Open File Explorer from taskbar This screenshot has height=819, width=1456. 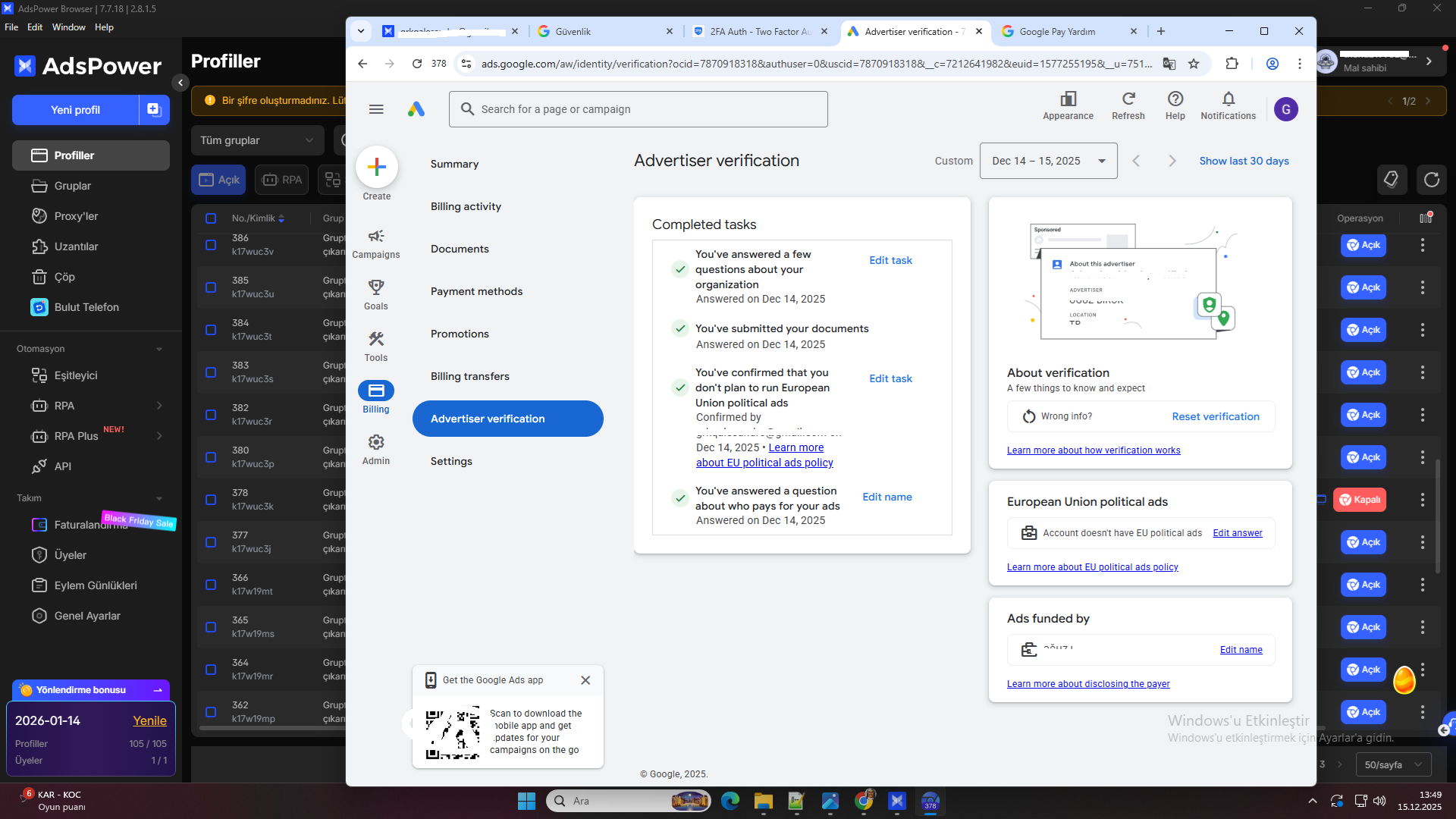pyautogui.click(x=764, y=801)
